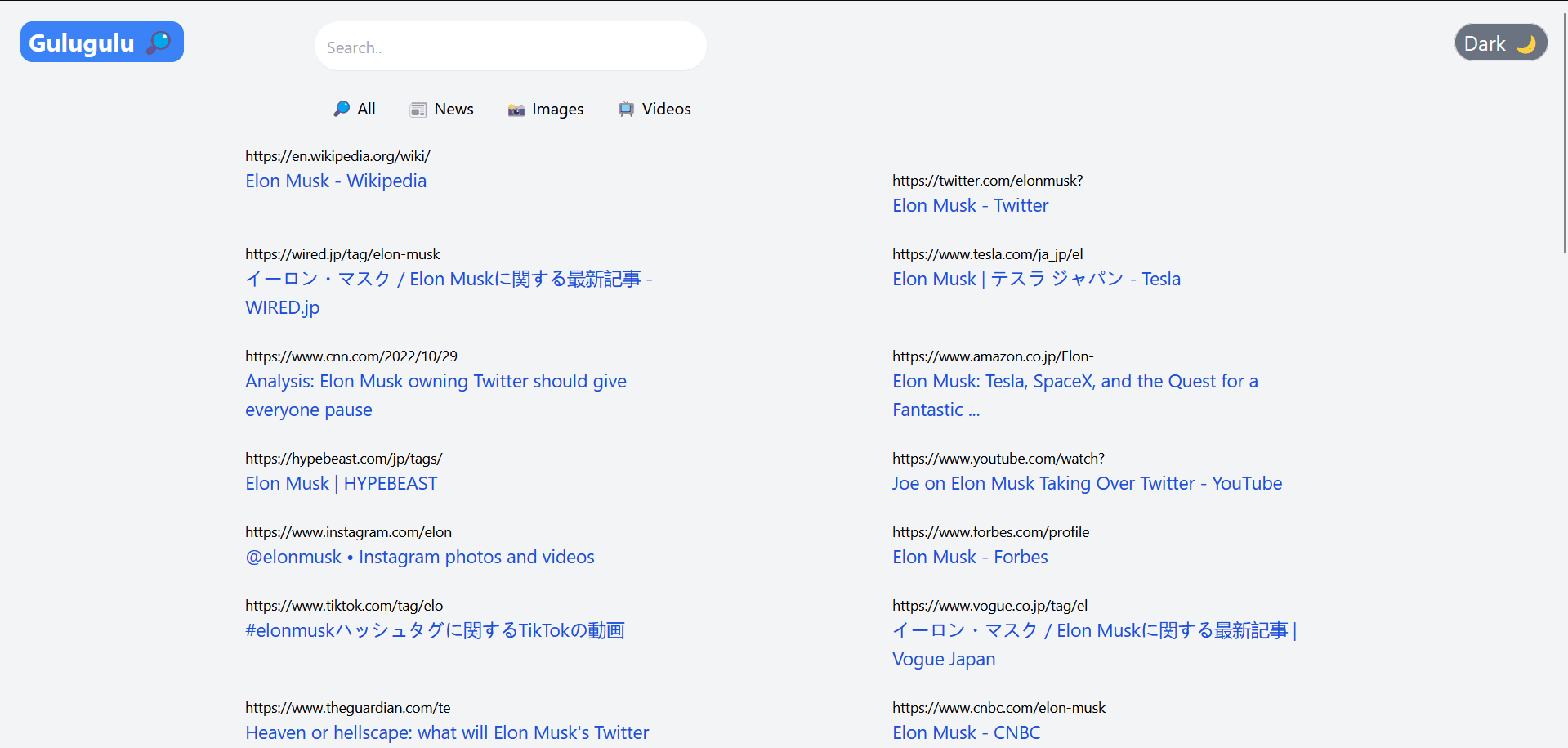1568x748 pixels.
Task: Open the Vogue Japan Elon Musk link
Action: coord(1095,644)
